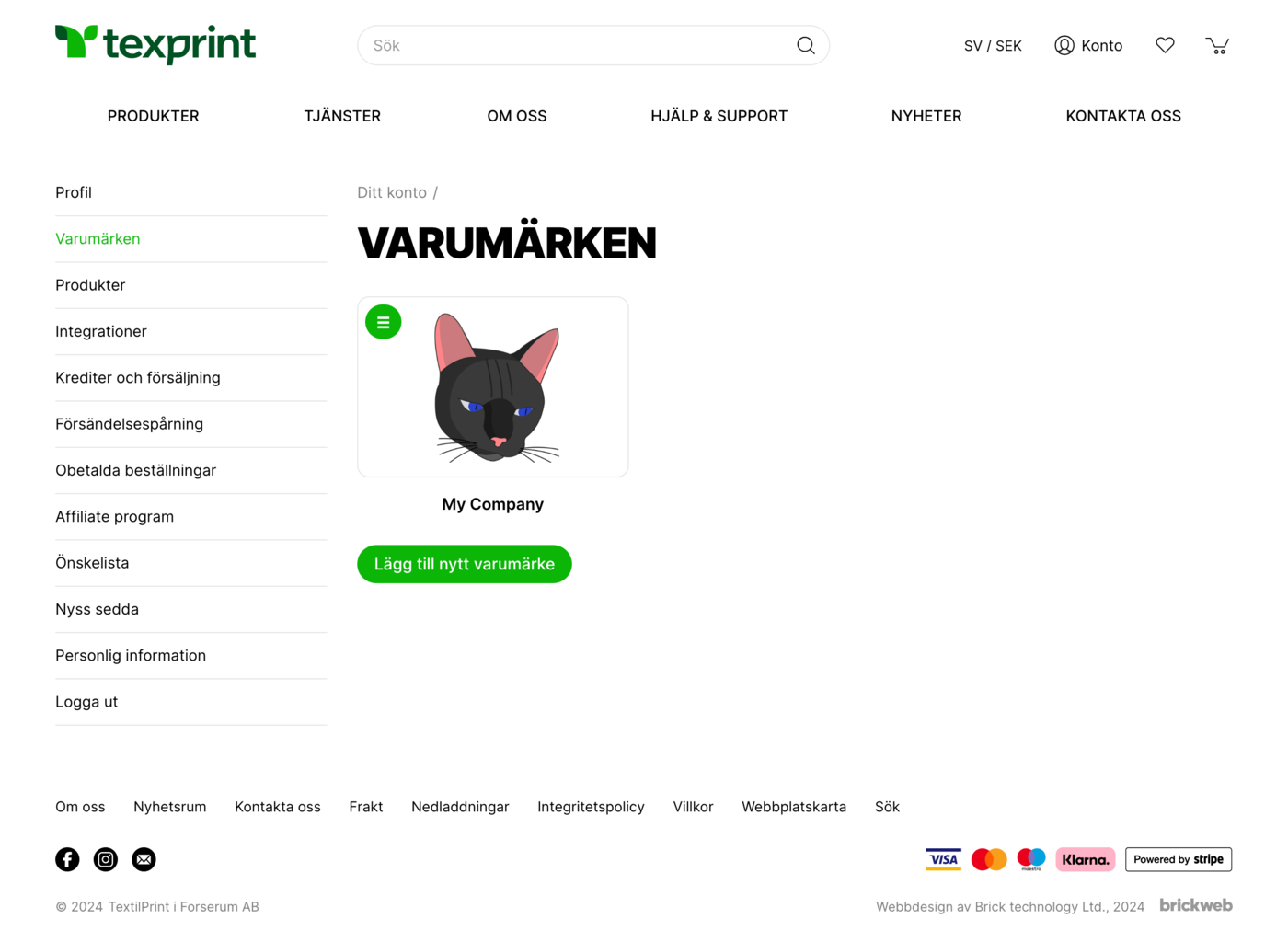Screen dimensions: 1288x942
Task: Click the texprint logo
Action: [x=155, y=44]
